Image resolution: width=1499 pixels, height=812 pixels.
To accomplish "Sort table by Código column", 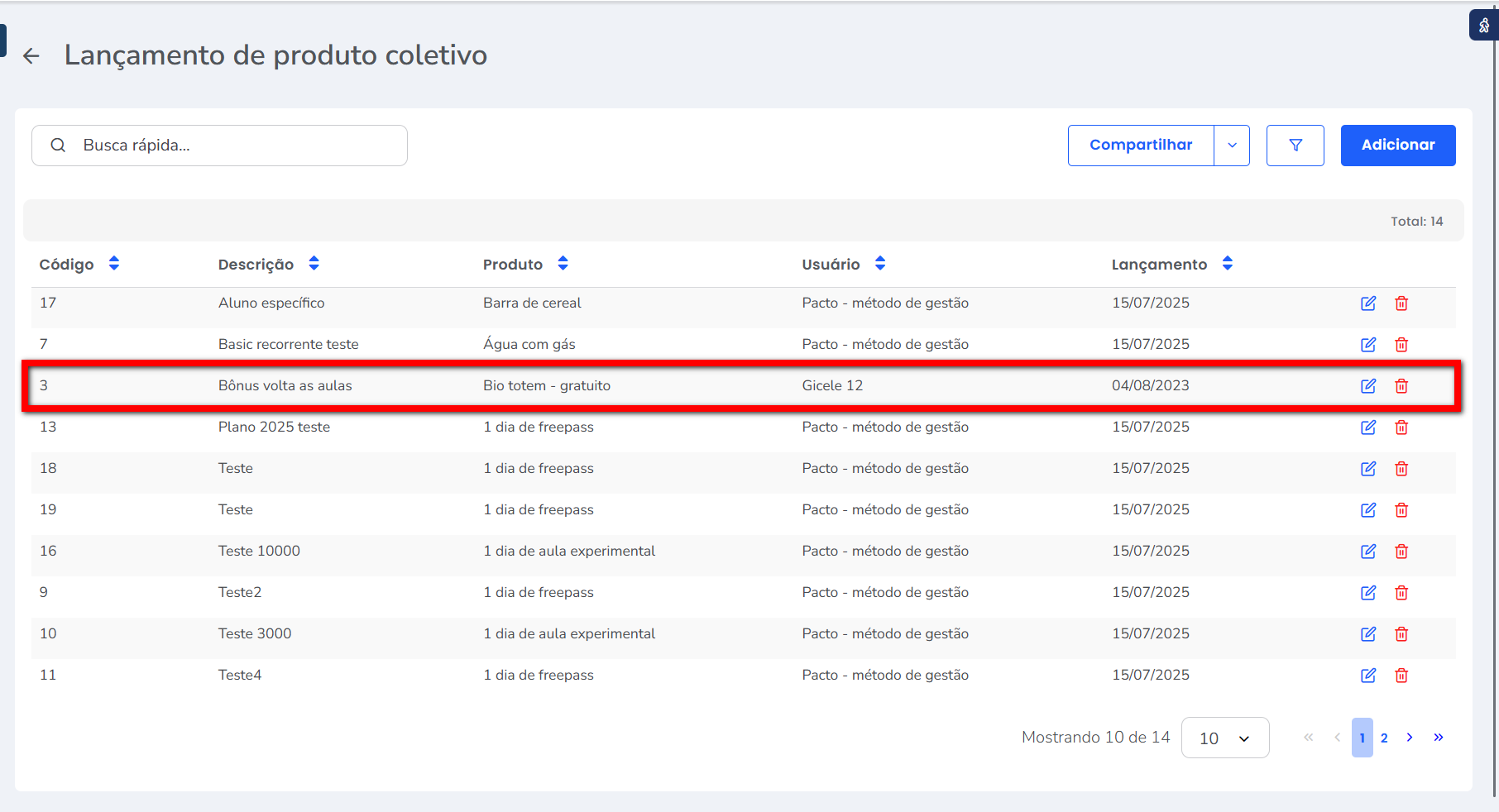I will pos(114,264).
